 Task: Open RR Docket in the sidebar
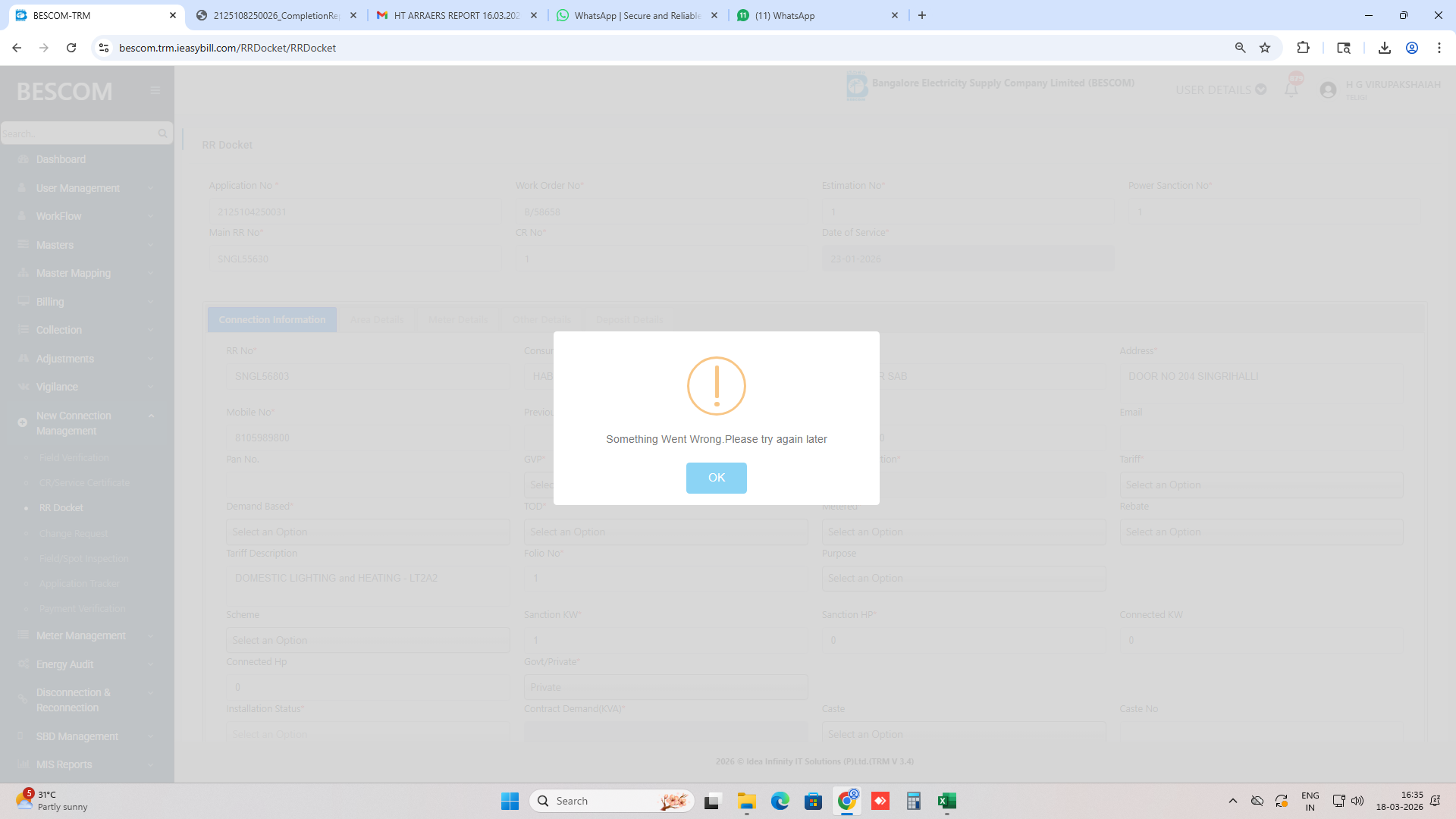click(x=61, y=508)
